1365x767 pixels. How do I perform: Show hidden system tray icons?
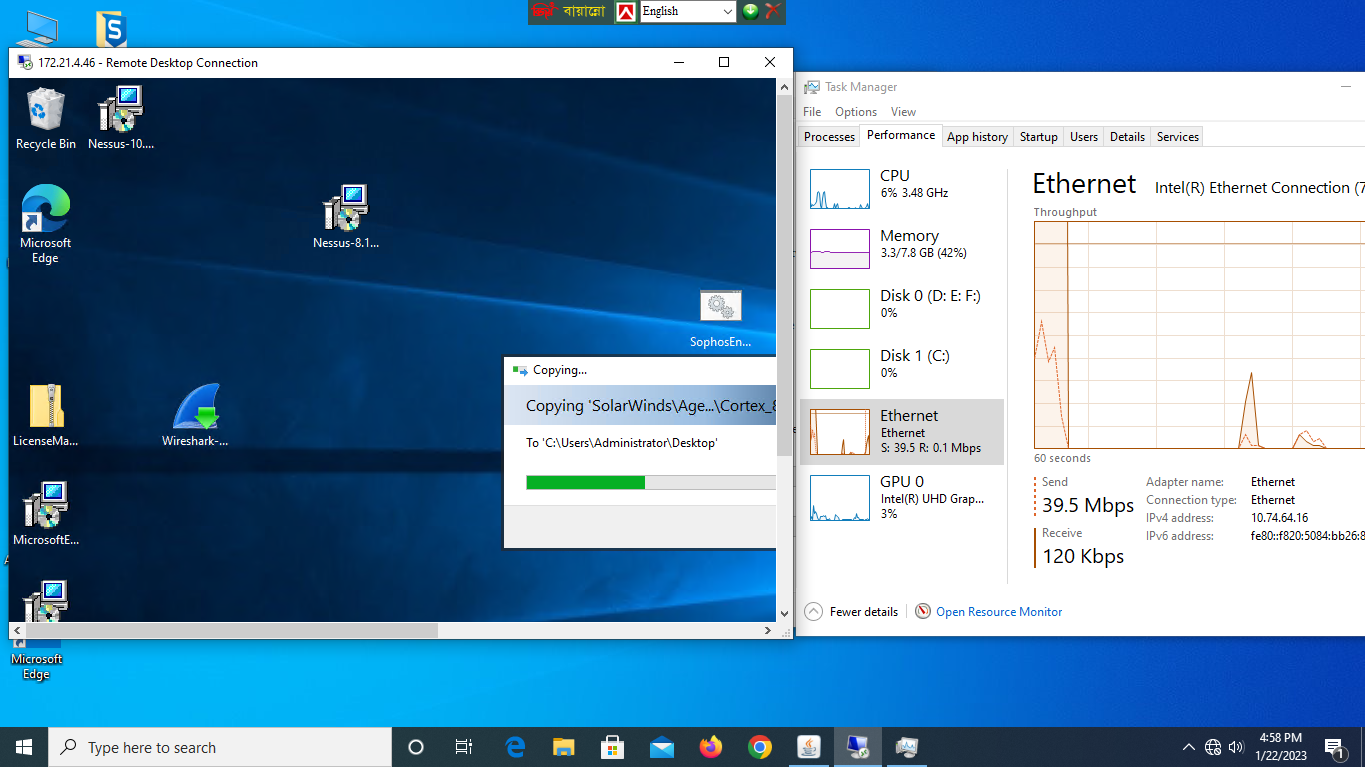[x=1189, y=747]
